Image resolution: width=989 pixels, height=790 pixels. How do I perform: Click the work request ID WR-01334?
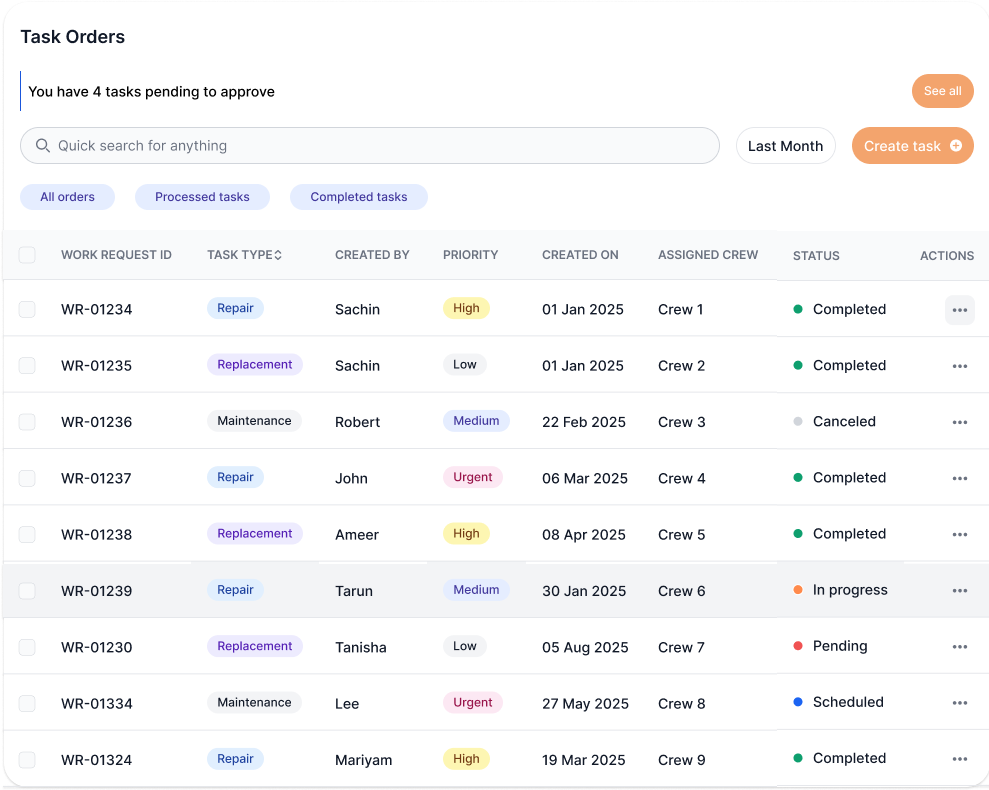[97, 704]
